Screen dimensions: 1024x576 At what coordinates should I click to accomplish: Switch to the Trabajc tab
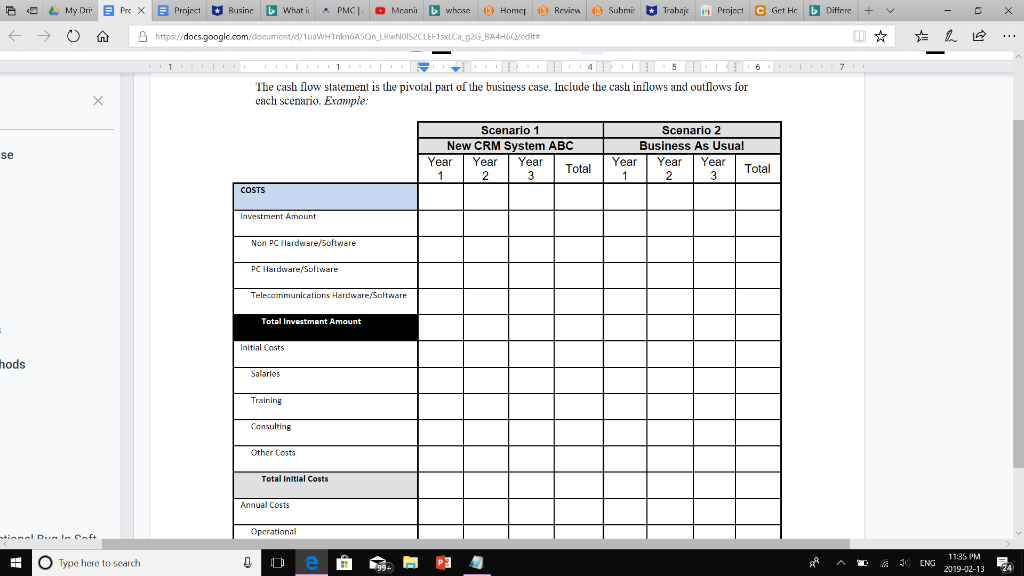[667, 10]
